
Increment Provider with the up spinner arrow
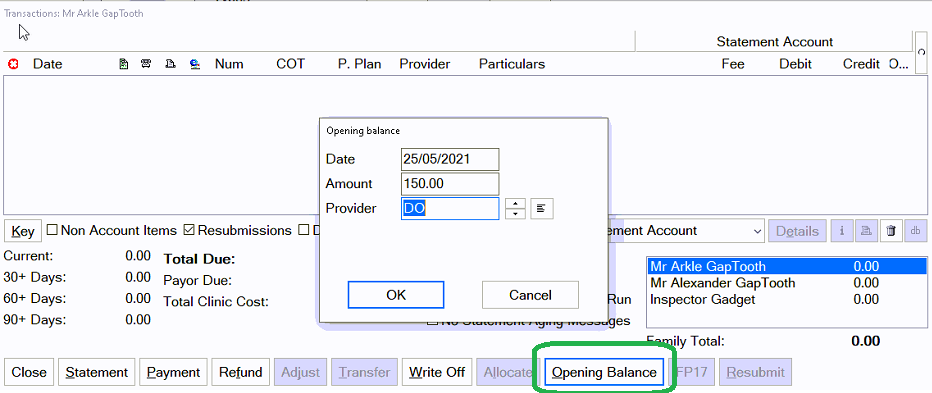point(515,203)
